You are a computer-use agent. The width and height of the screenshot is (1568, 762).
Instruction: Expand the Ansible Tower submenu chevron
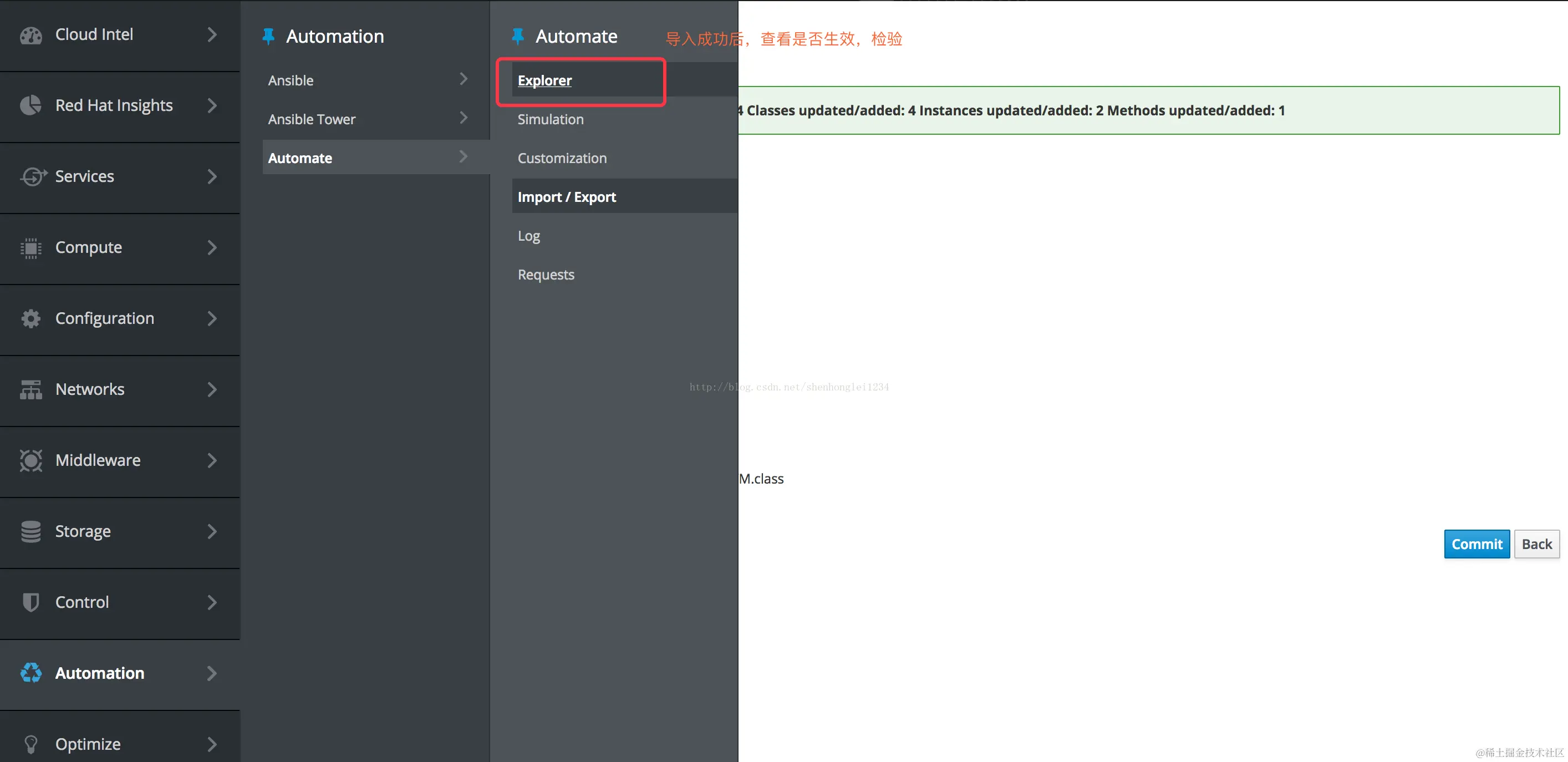(463, 118)
